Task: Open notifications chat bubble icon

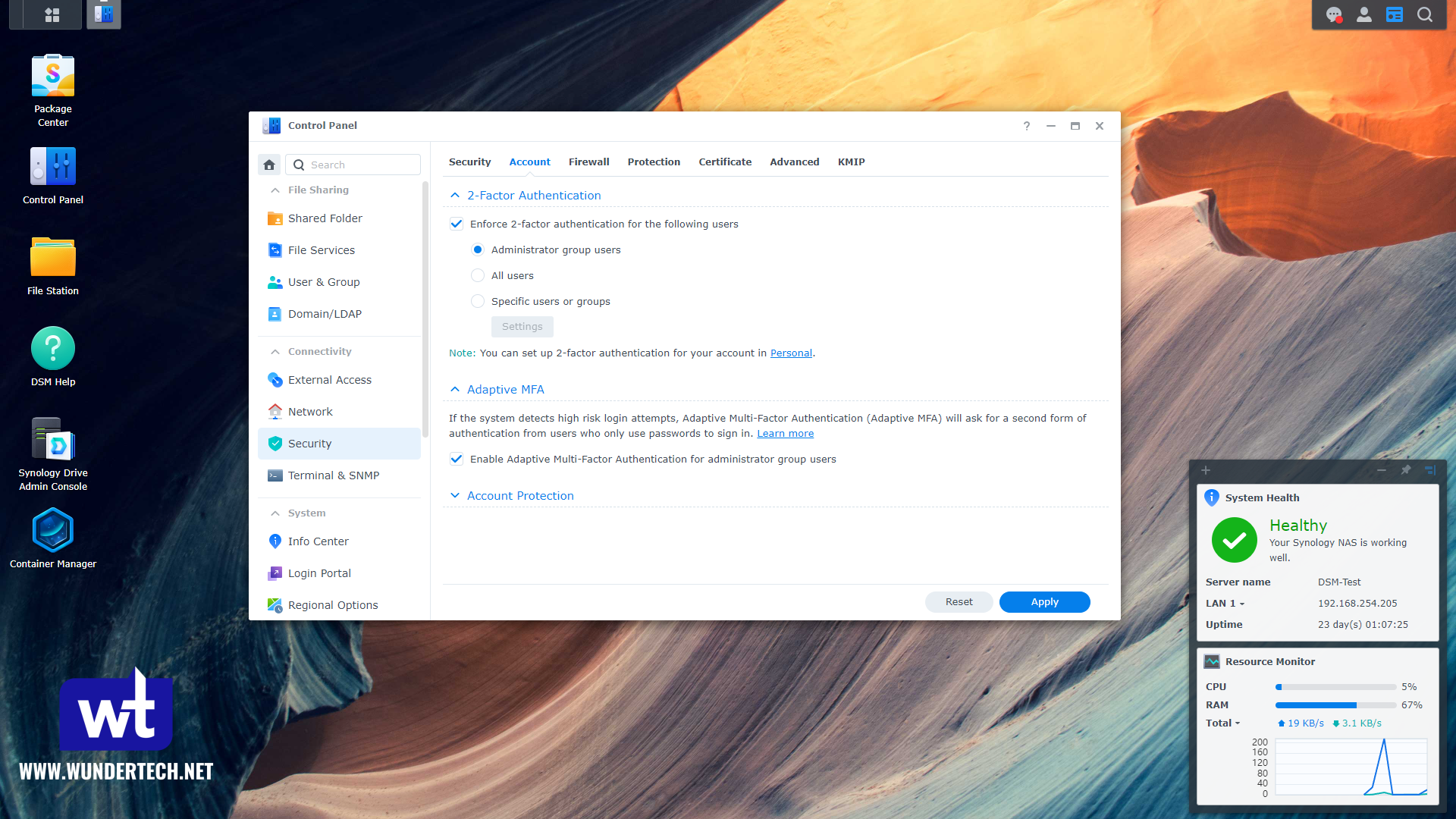Action: [x=1334, y=14]
